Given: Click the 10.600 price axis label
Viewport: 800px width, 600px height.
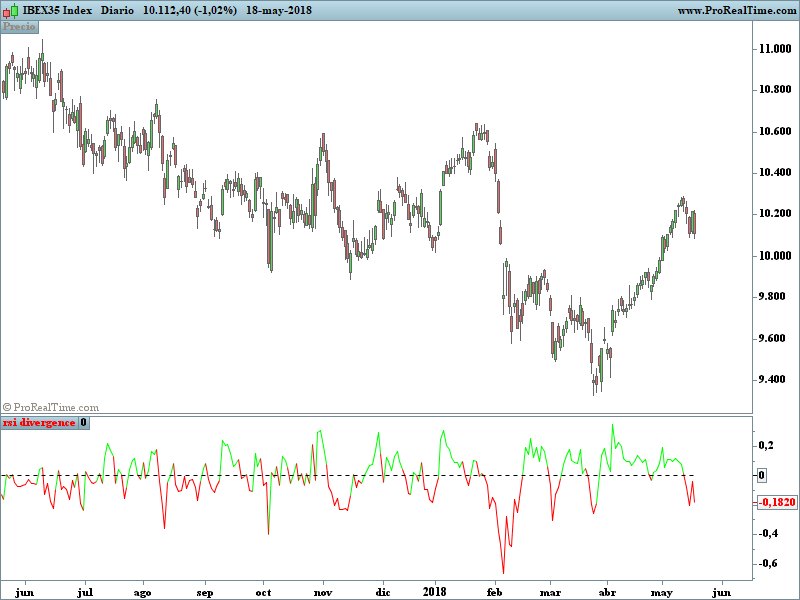Looking at the screenshot, I should tap(775, 131).
